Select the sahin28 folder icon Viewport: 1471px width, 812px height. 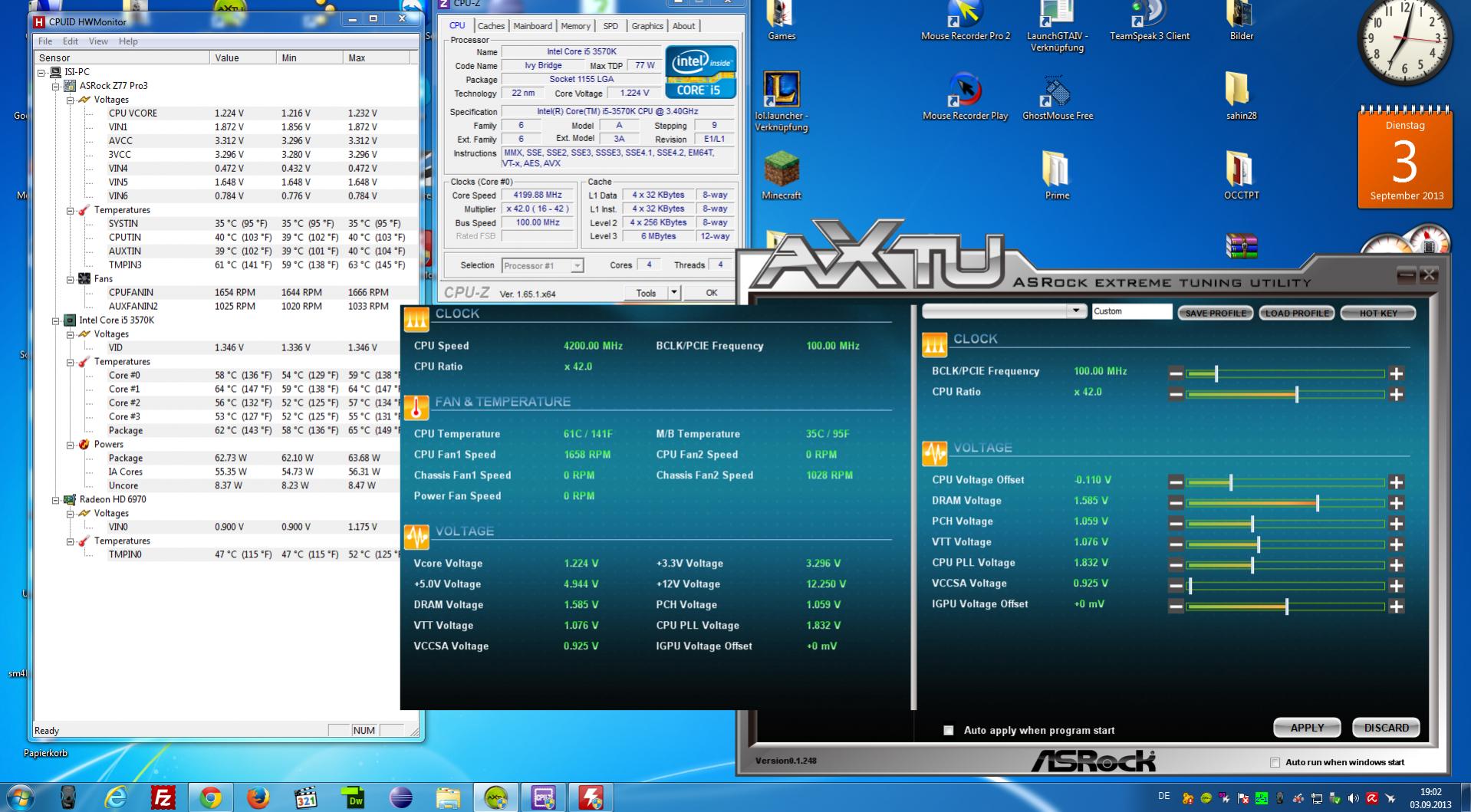click(1241, 97)
